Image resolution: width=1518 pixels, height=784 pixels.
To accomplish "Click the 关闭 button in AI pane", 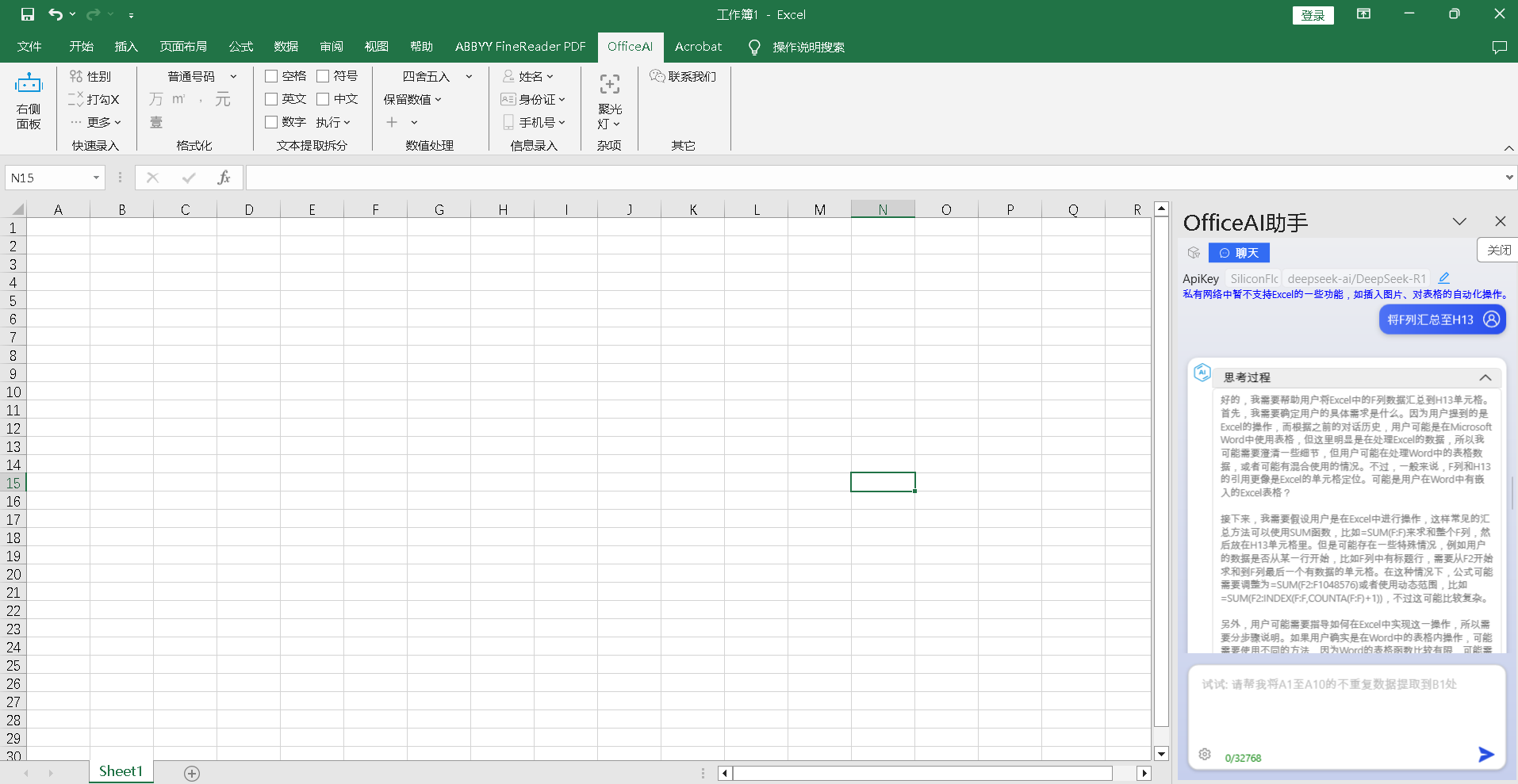I will point(1498,250).
